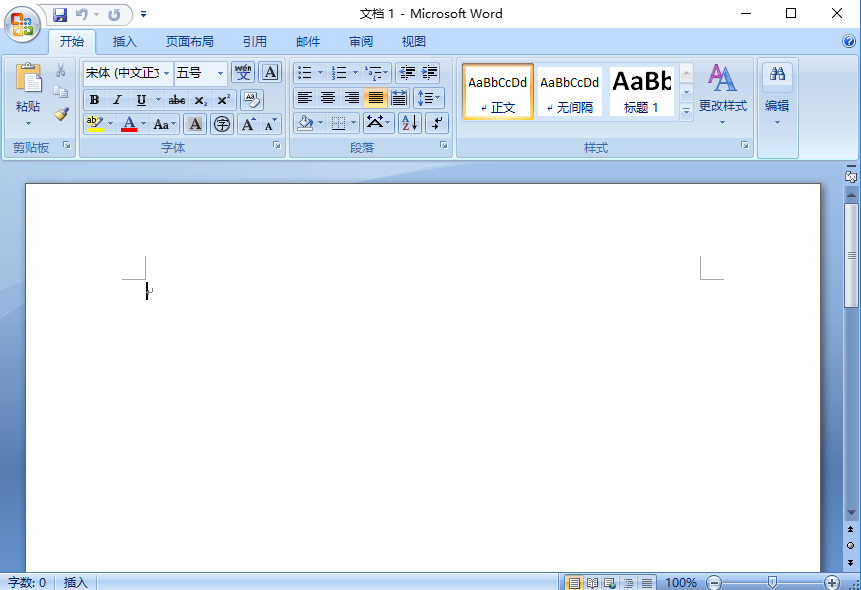Open the font size dropdown 五号
861x590 pixels.
[x=220, y=73]
